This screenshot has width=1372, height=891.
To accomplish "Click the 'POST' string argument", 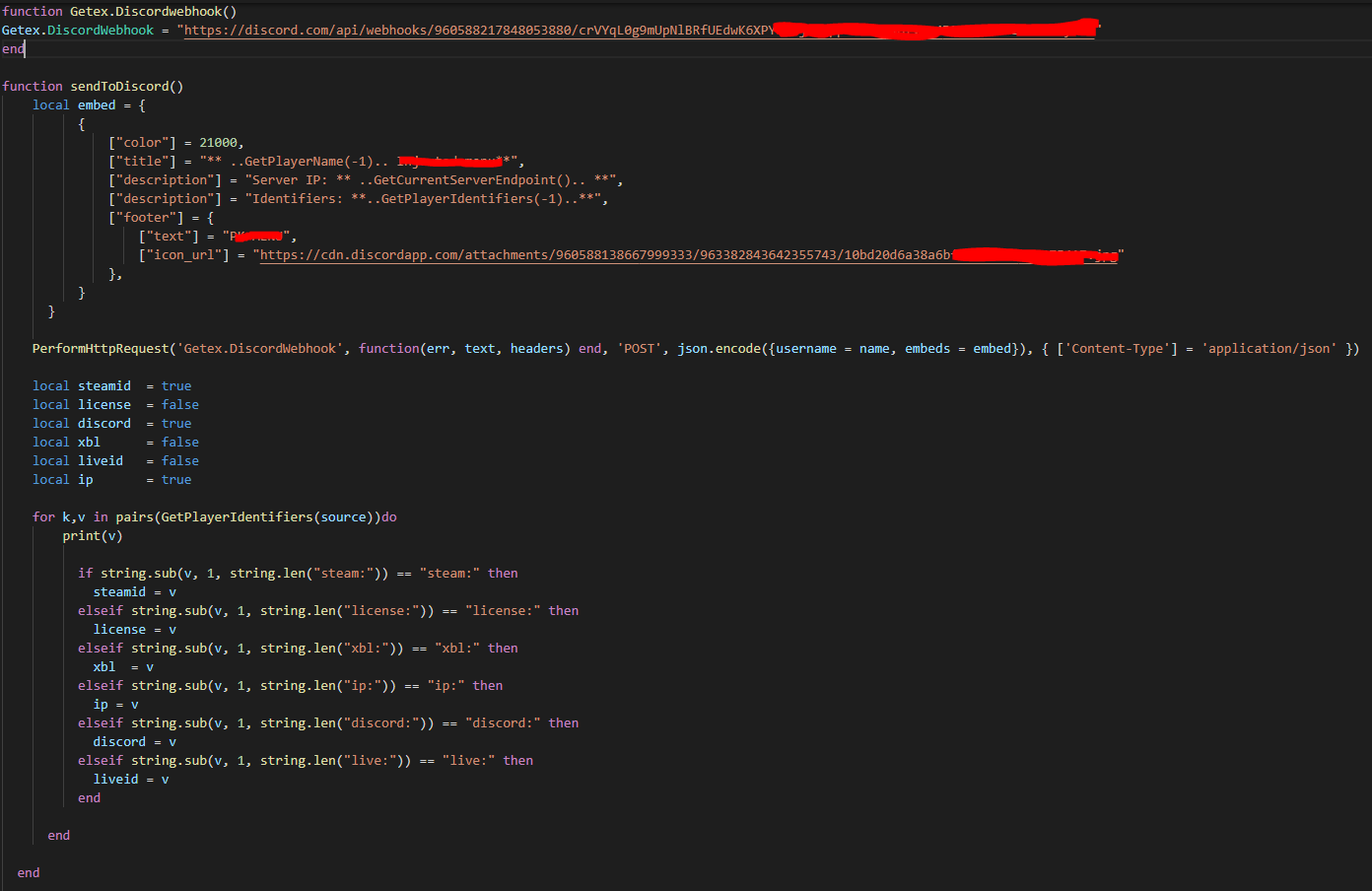I will tap(639, 349).
